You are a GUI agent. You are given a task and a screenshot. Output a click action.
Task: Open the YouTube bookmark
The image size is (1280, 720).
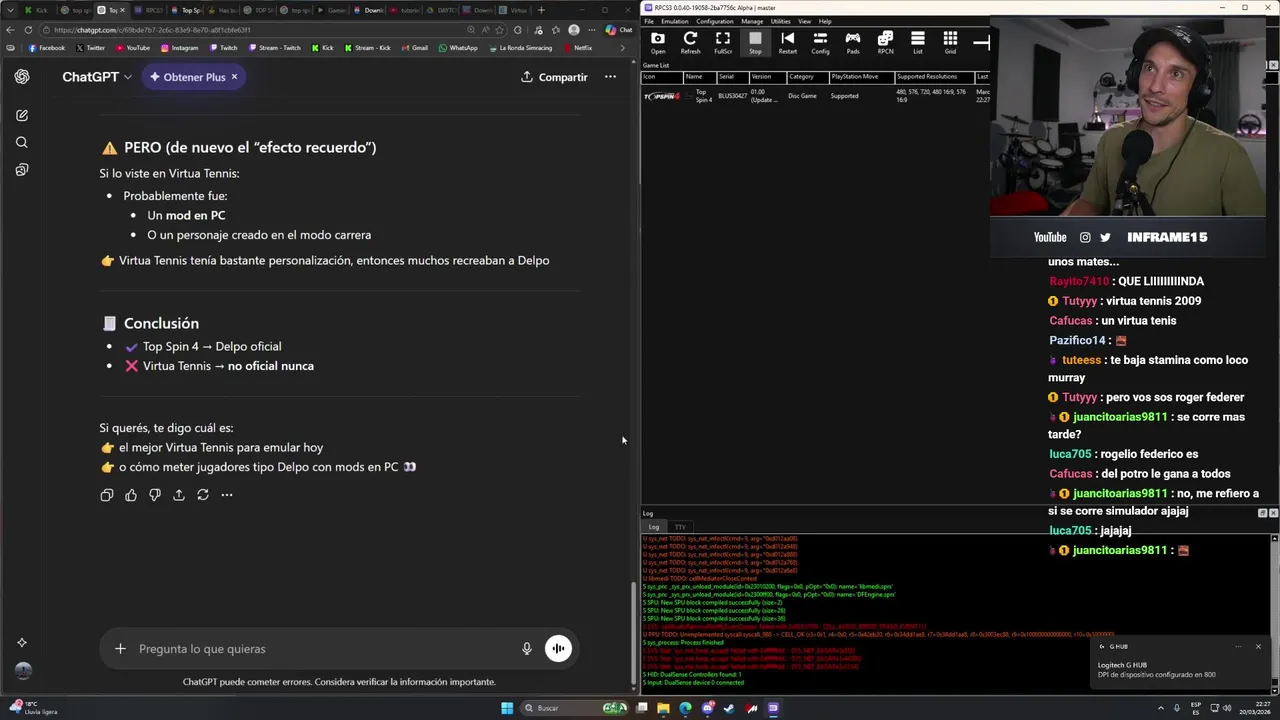(x=133, y=48)
